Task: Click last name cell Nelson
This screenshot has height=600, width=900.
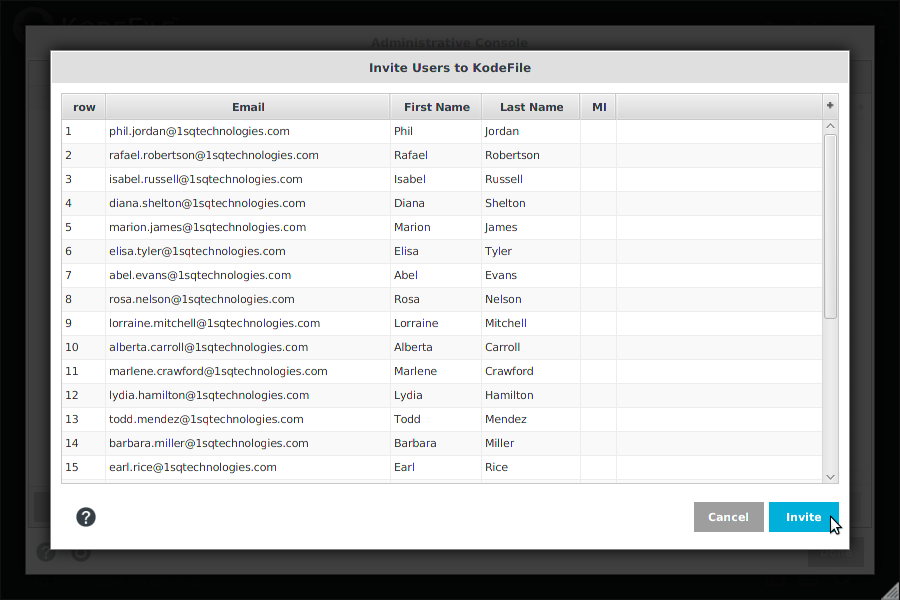Action: [x=531, y=300]
